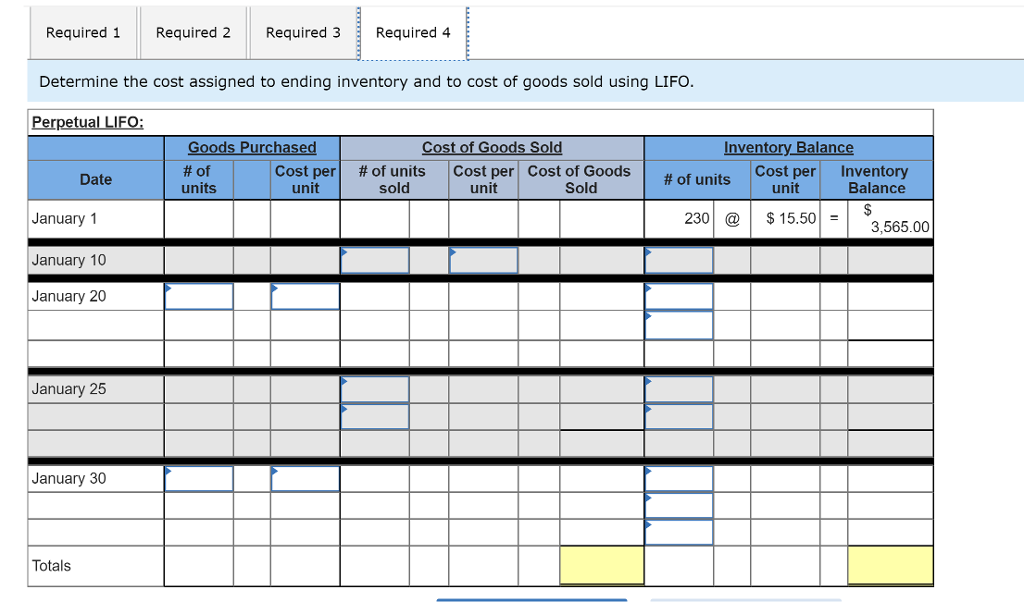Click the January 30 inventory units field
Screen dimensions: 1024x602
pyautogui.click(x=679, y=478)
